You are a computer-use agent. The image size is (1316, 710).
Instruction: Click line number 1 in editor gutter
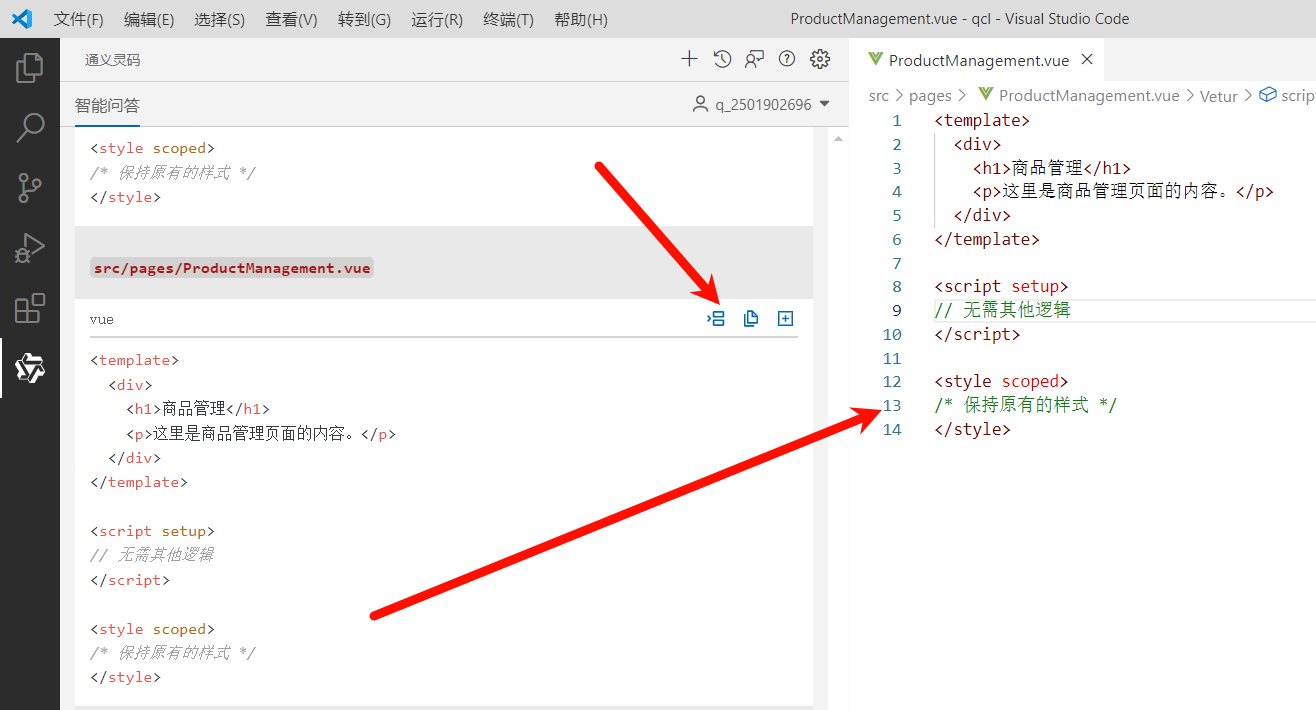pyautogui.click(x=897, y=120)
